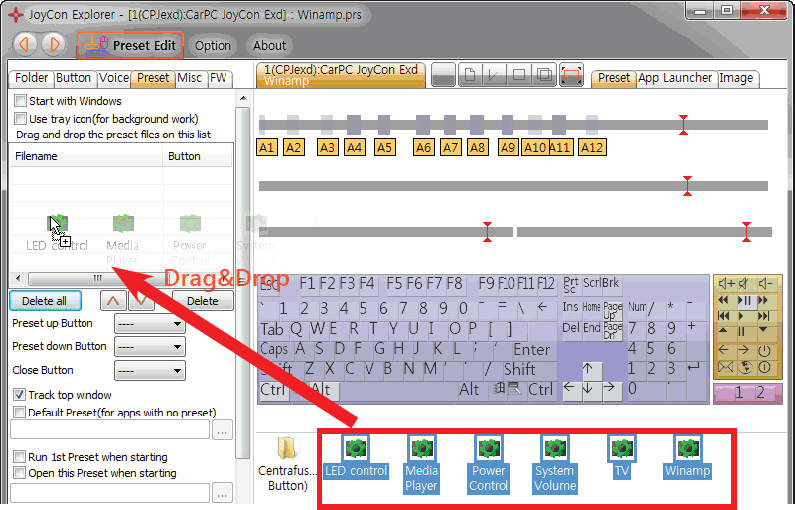The height and width of the screenshot is (510, 795).
Task: Click the single rectangle toolbar icon
Action: [x=519, y=76]
